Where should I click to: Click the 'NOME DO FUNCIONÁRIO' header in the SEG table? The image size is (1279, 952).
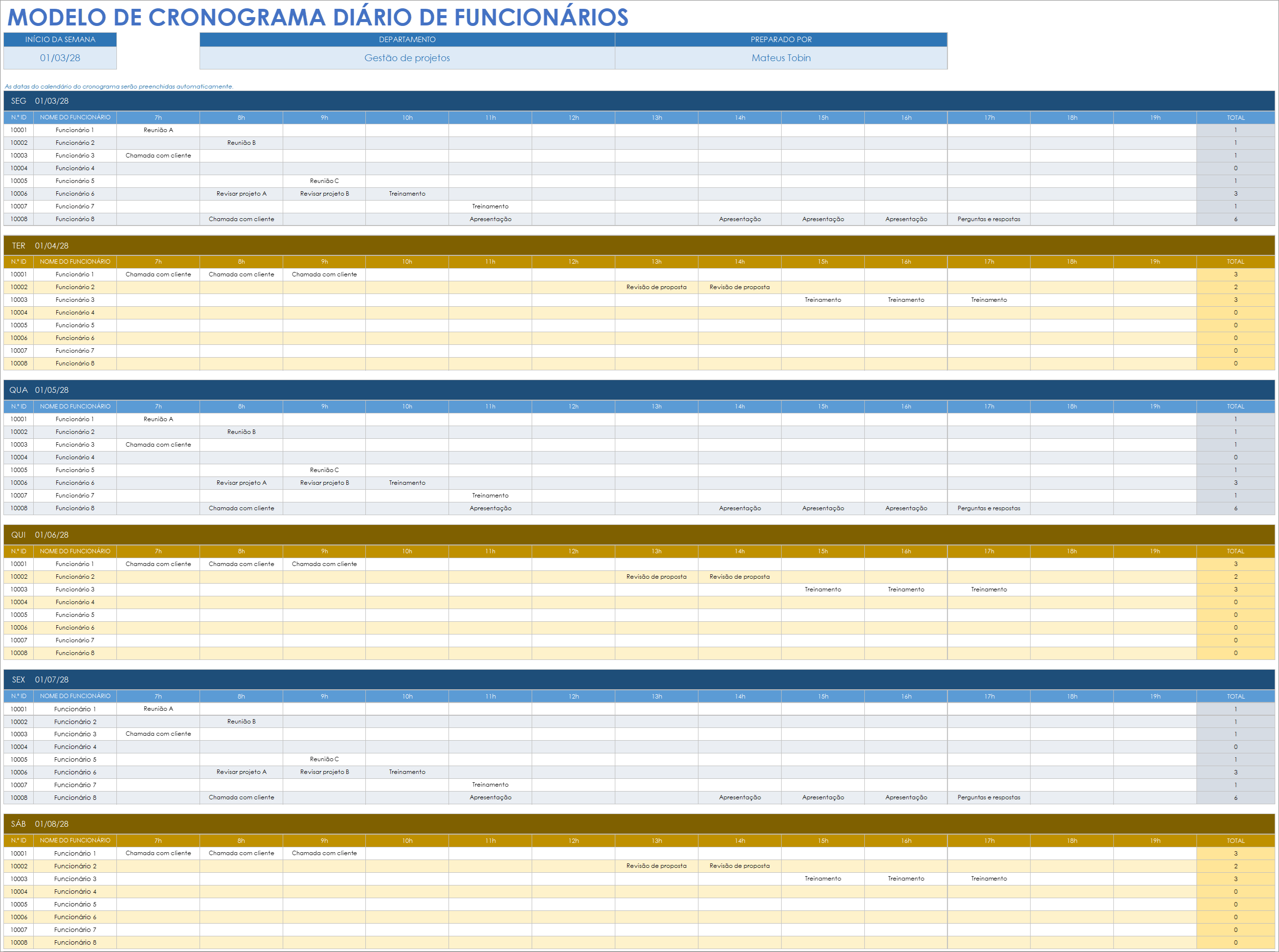pyautogui.click(x=75, y=117)
